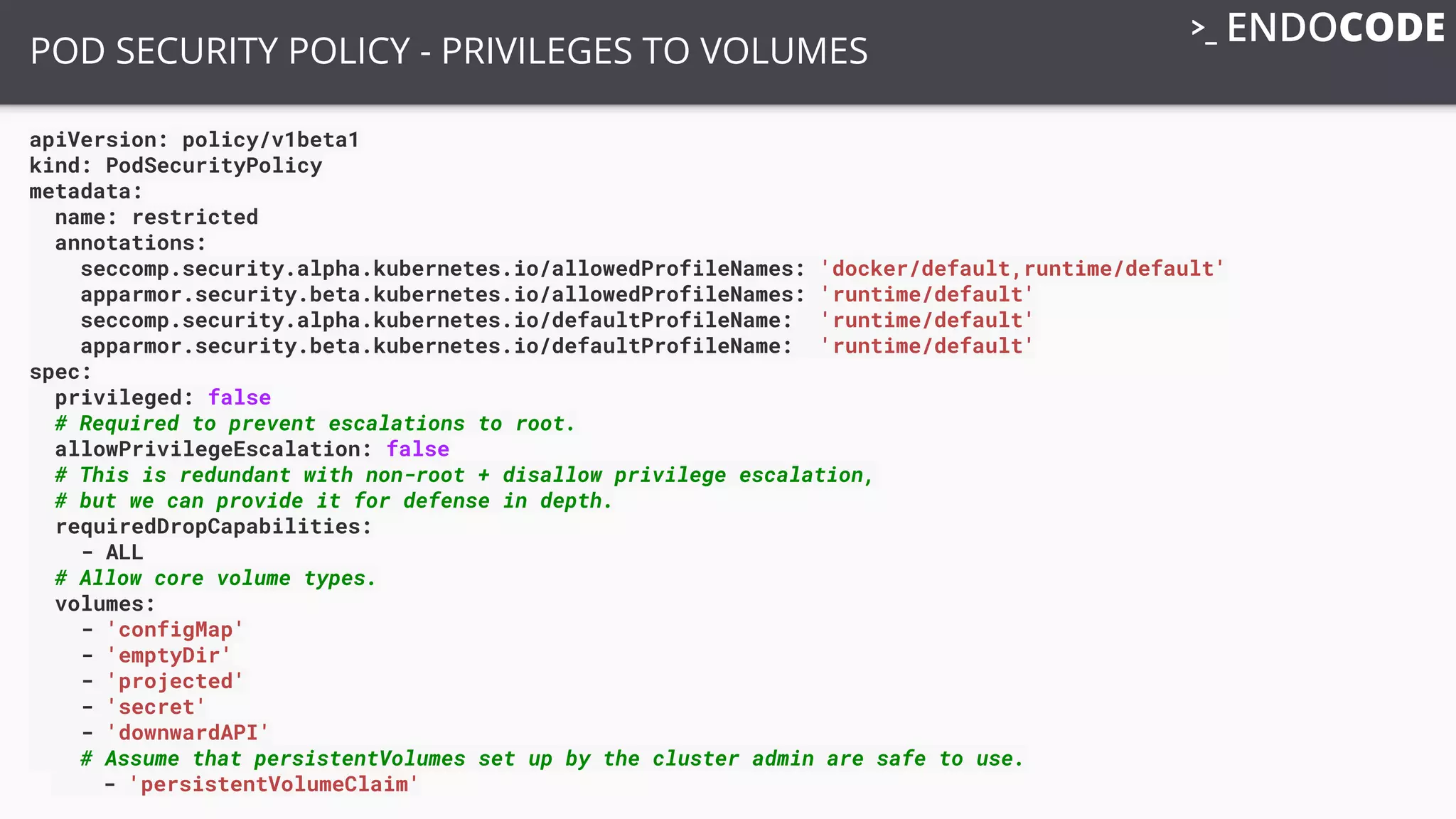Click the 'requiredDropCapabilities:' key

213,527
